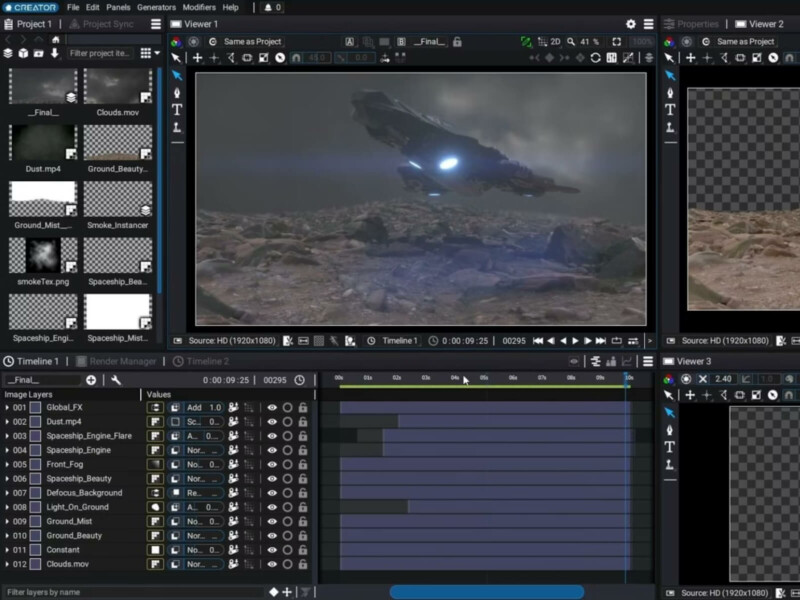Image resolution: width=800 pixels, height=600 pixels.
Task: Click the timeline horizontal zoom scrollbar
Action: coord(487,592)
